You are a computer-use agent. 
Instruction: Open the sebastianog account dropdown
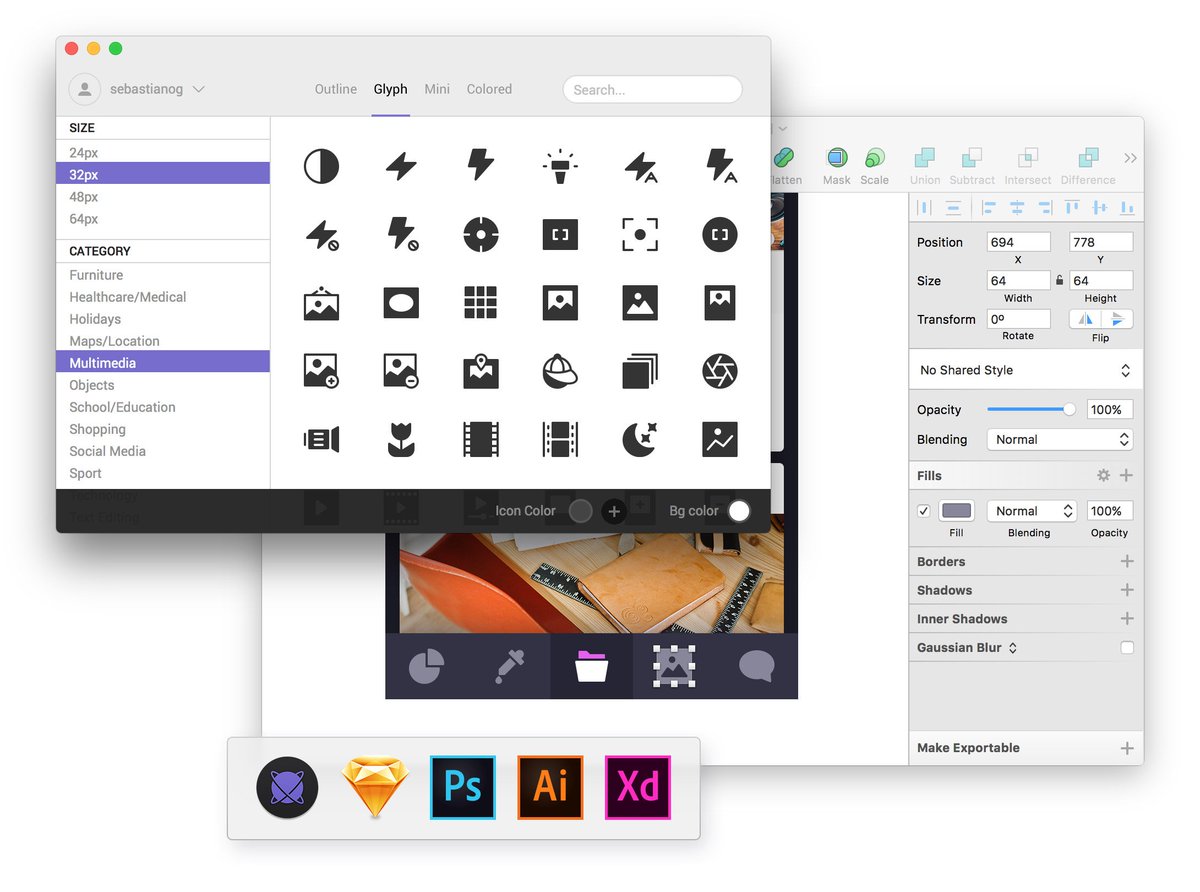pos(137,89)
